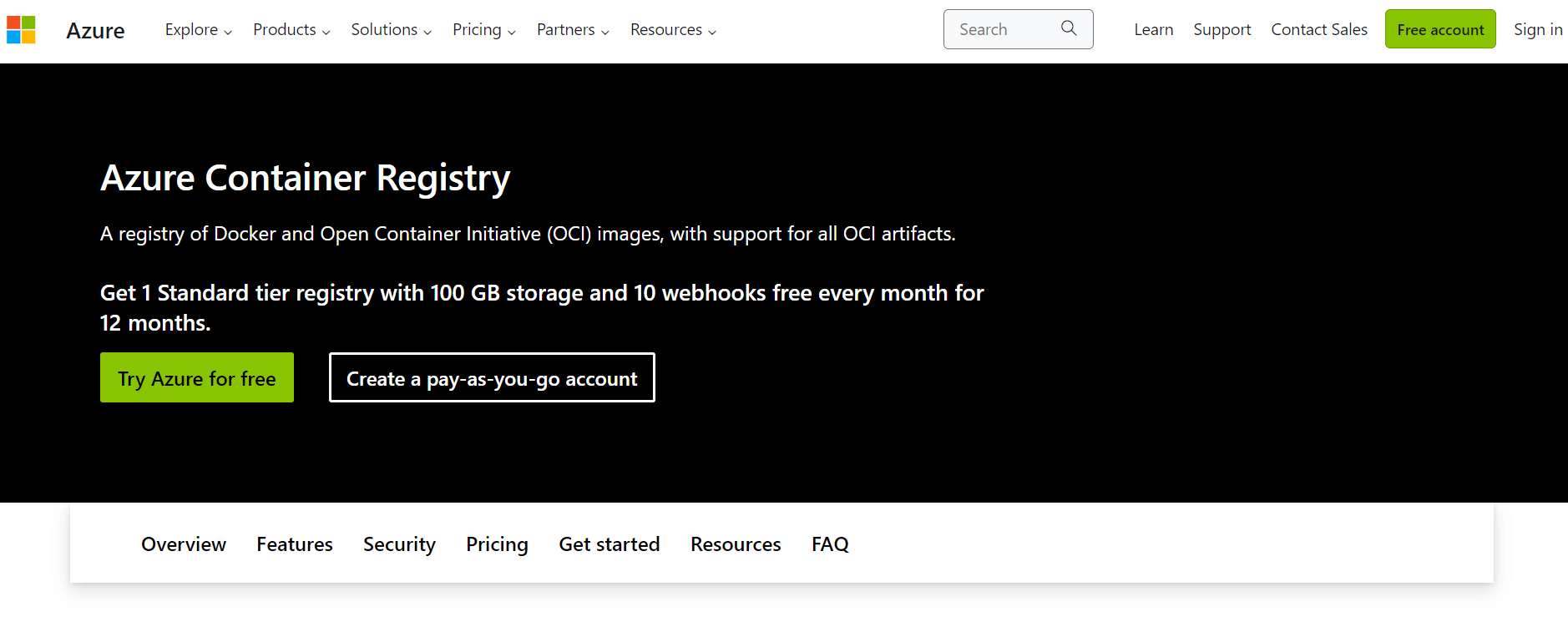The width and height of the screenshot is (1568, 622).
Task: Click the Sign in link
Action: tap(1538, 30)
